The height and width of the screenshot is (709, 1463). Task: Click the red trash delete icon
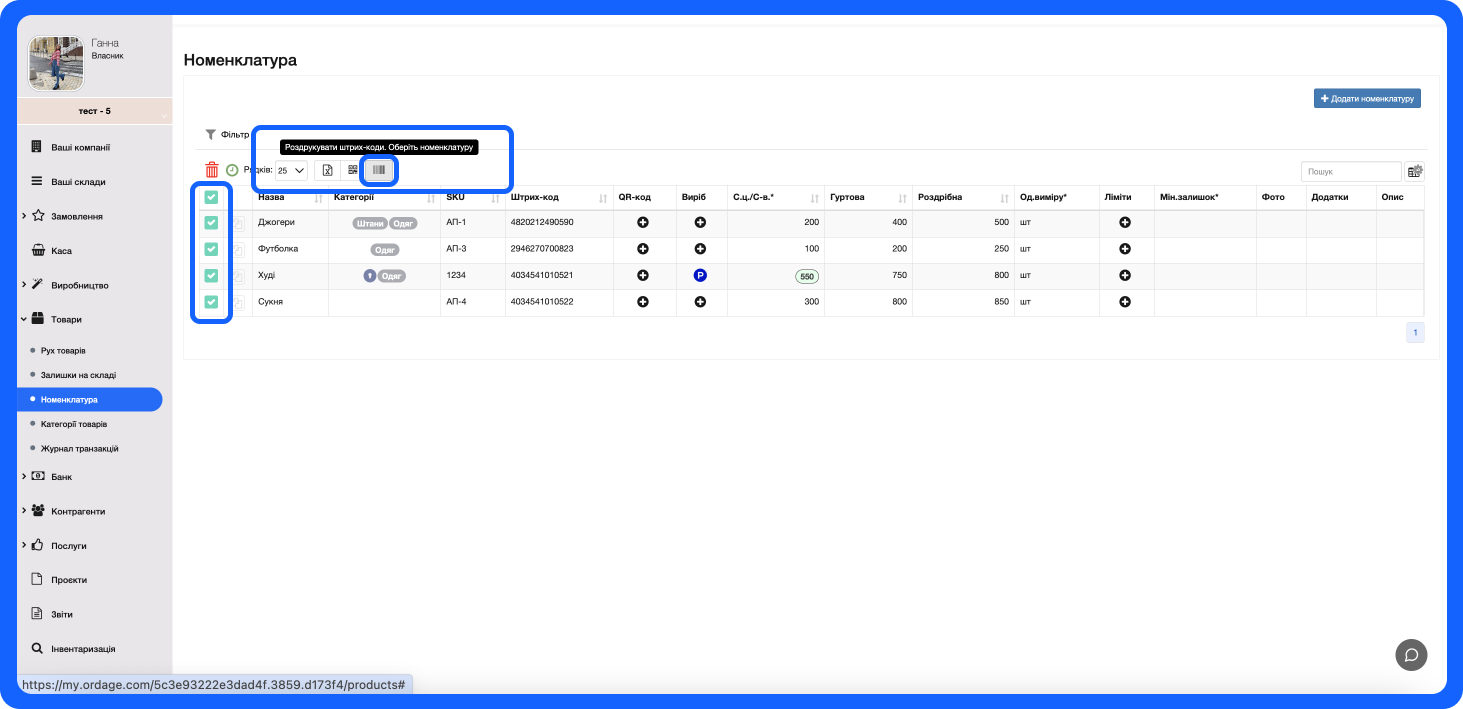click(x=212, y=170)
